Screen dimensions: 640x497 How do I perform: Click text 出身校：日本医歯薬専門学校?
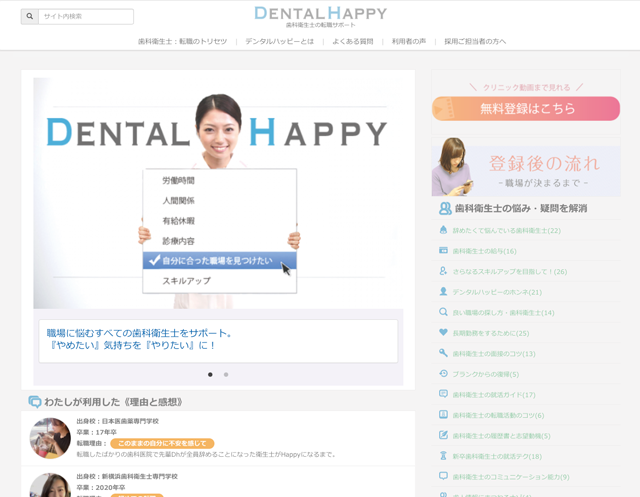118,421
